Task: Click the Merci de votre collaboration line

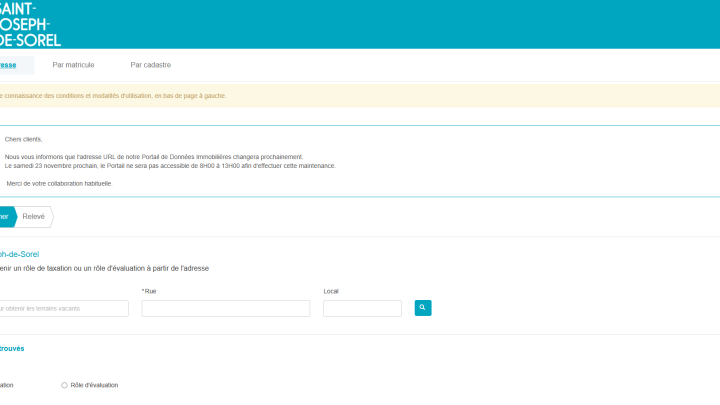Action: click(59, 183)
